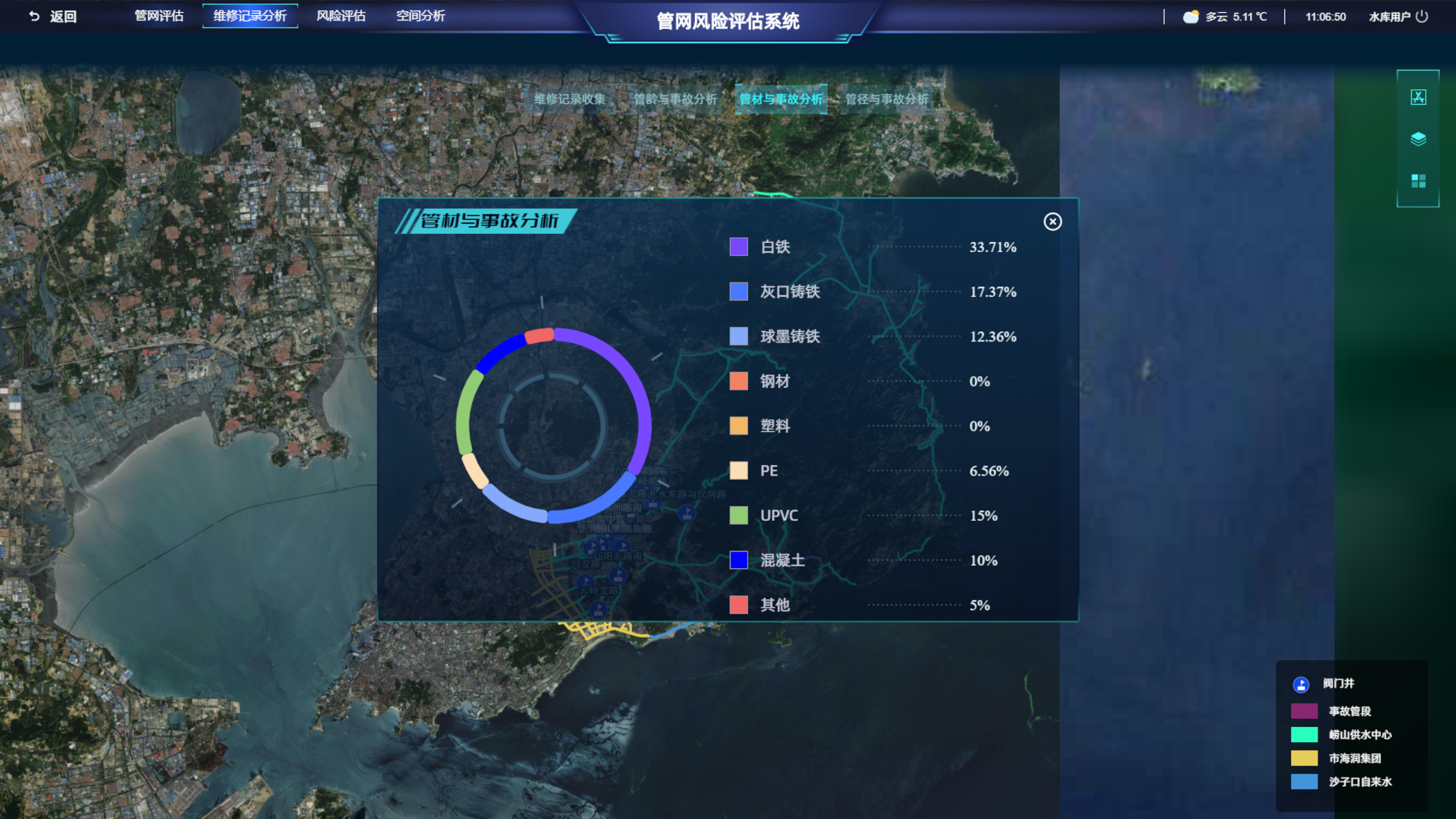This screenshot has width=1456, height=819.
Task: Click the grid view icon in right toolbar
Action: click(x=1418, y=181)
